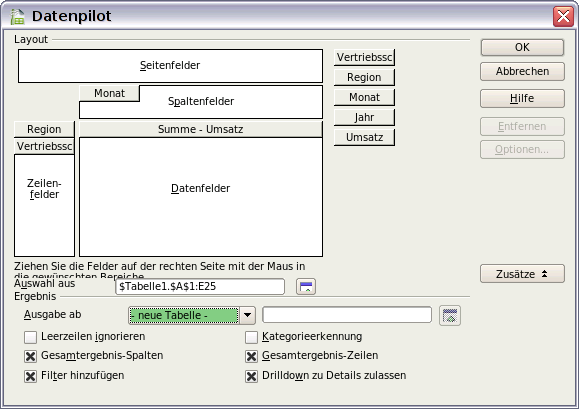Open Hilfe
Viewport: 579px width, 409px height.
522,99
